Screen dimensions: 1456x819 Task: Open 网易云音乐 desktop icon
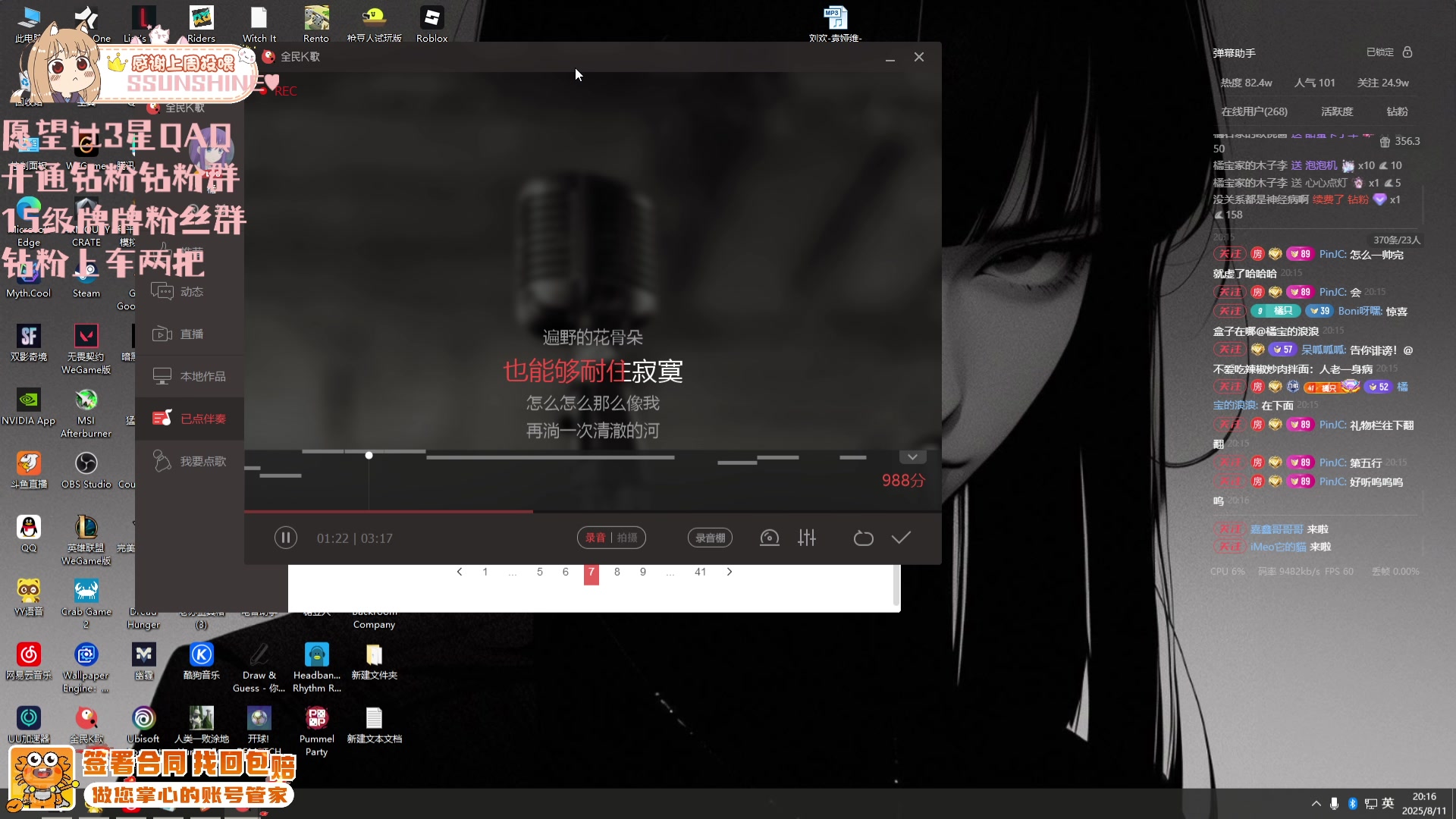(x=29, y=661)
